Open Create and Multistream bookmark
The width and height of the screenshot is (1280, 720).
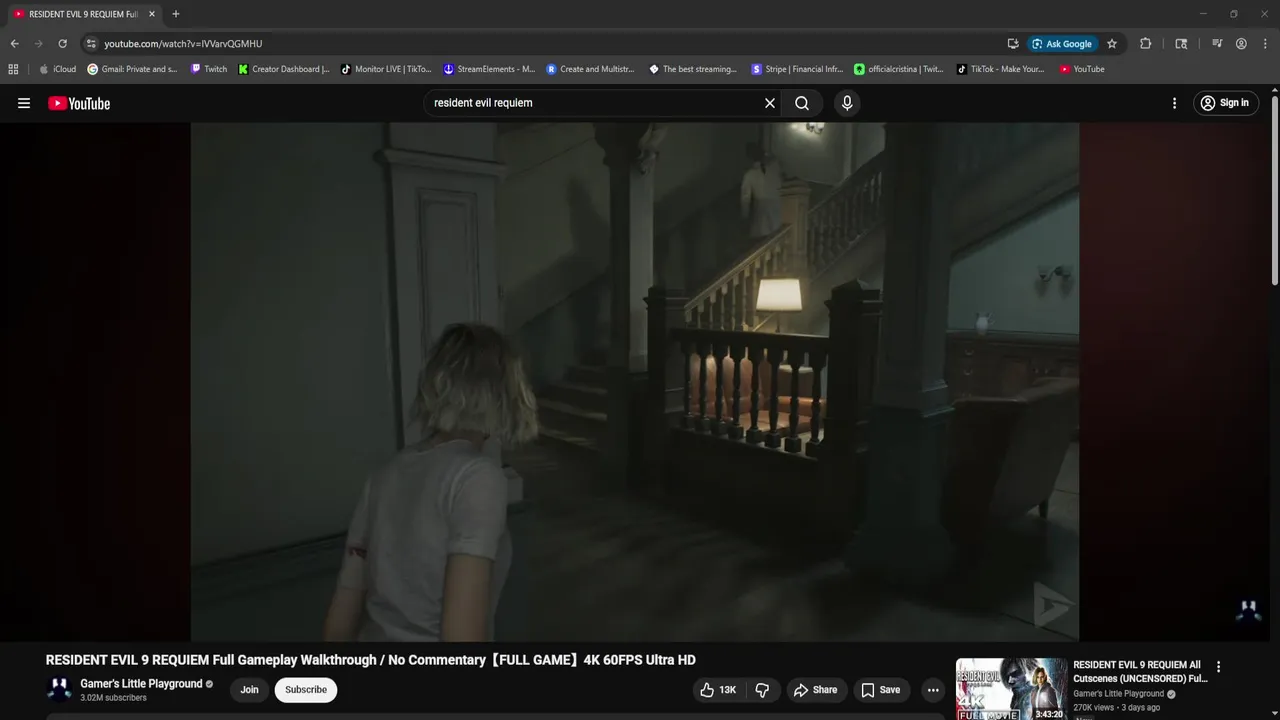click(590, 69)
